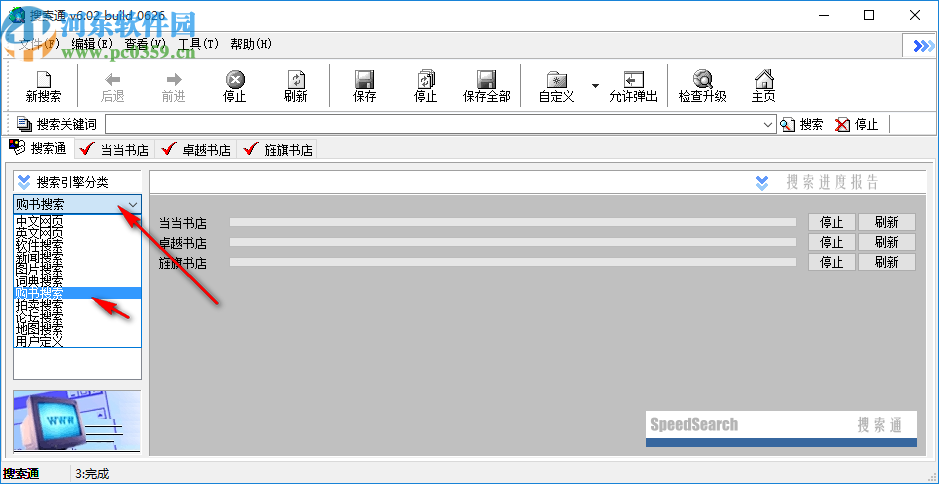Click the 后退 back arrow
Screen dimensions: 939x484
[x=112, y=86]
